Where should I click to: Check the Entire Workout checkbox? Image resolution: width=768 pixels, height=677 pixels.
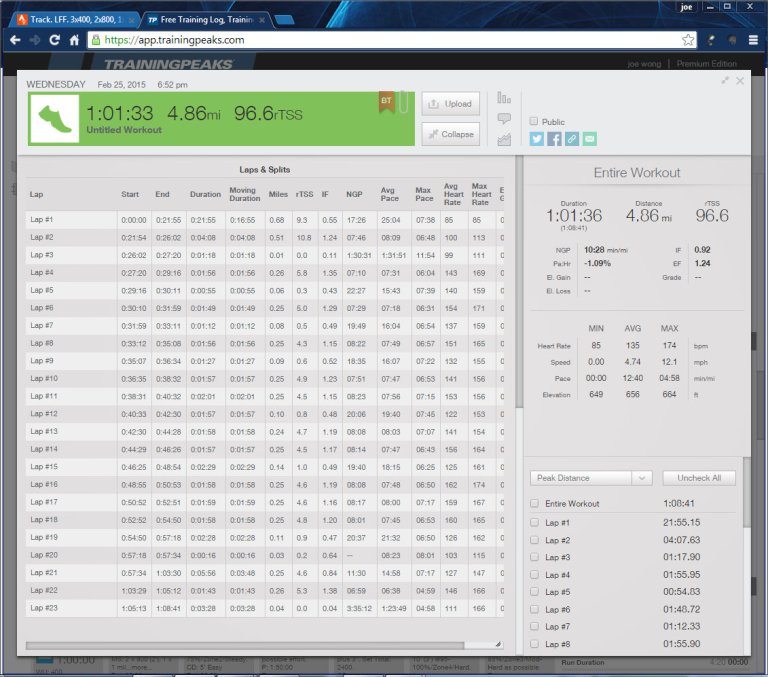pyautogui.click(x=535, y=503)
